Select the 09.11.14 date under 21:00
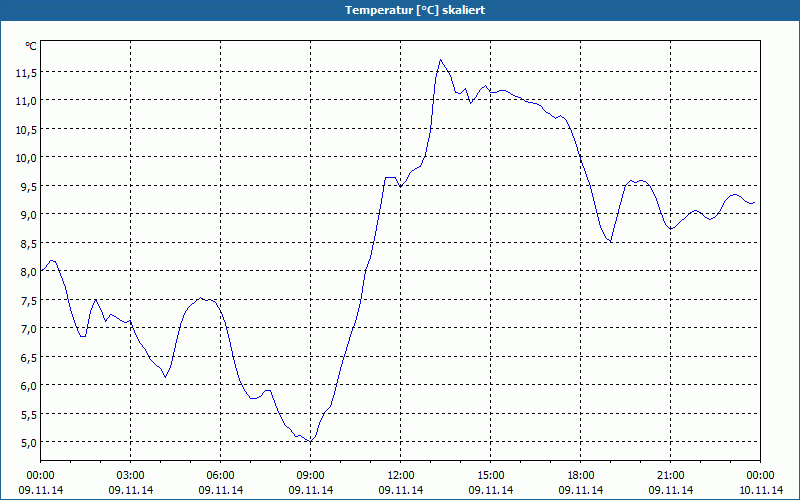This screenshot has height=500, width=800. (670, 490)
